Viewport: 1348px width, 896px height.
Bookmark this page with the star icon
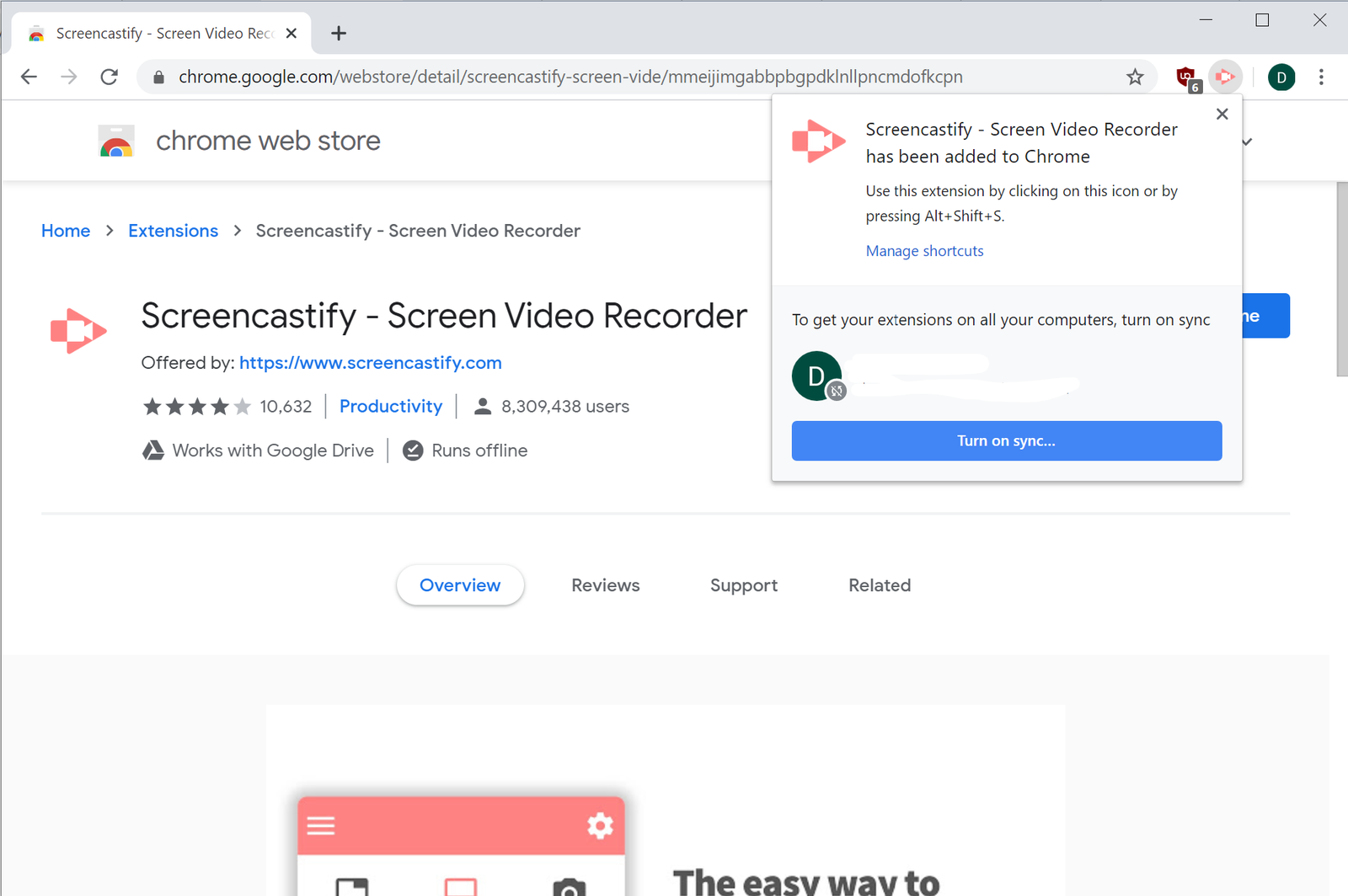click(x=1135, y=77)
